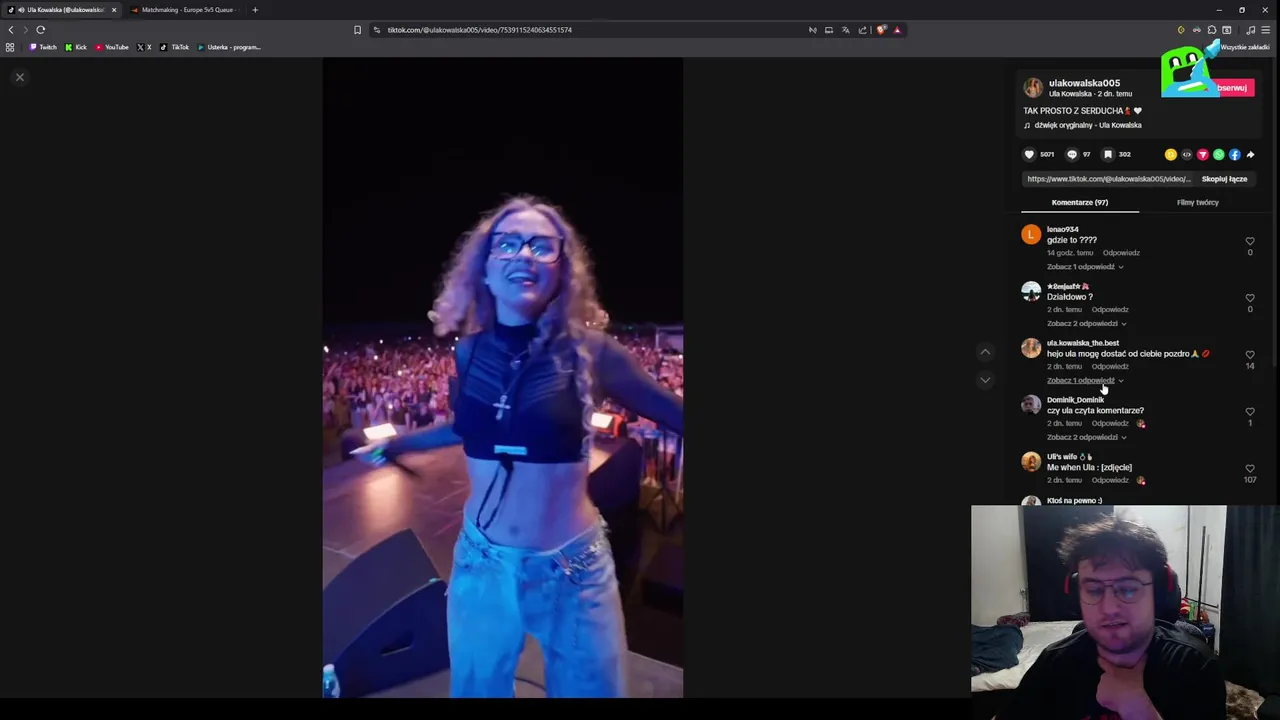
Task: Click the embed code icon
Action: 1187,155
